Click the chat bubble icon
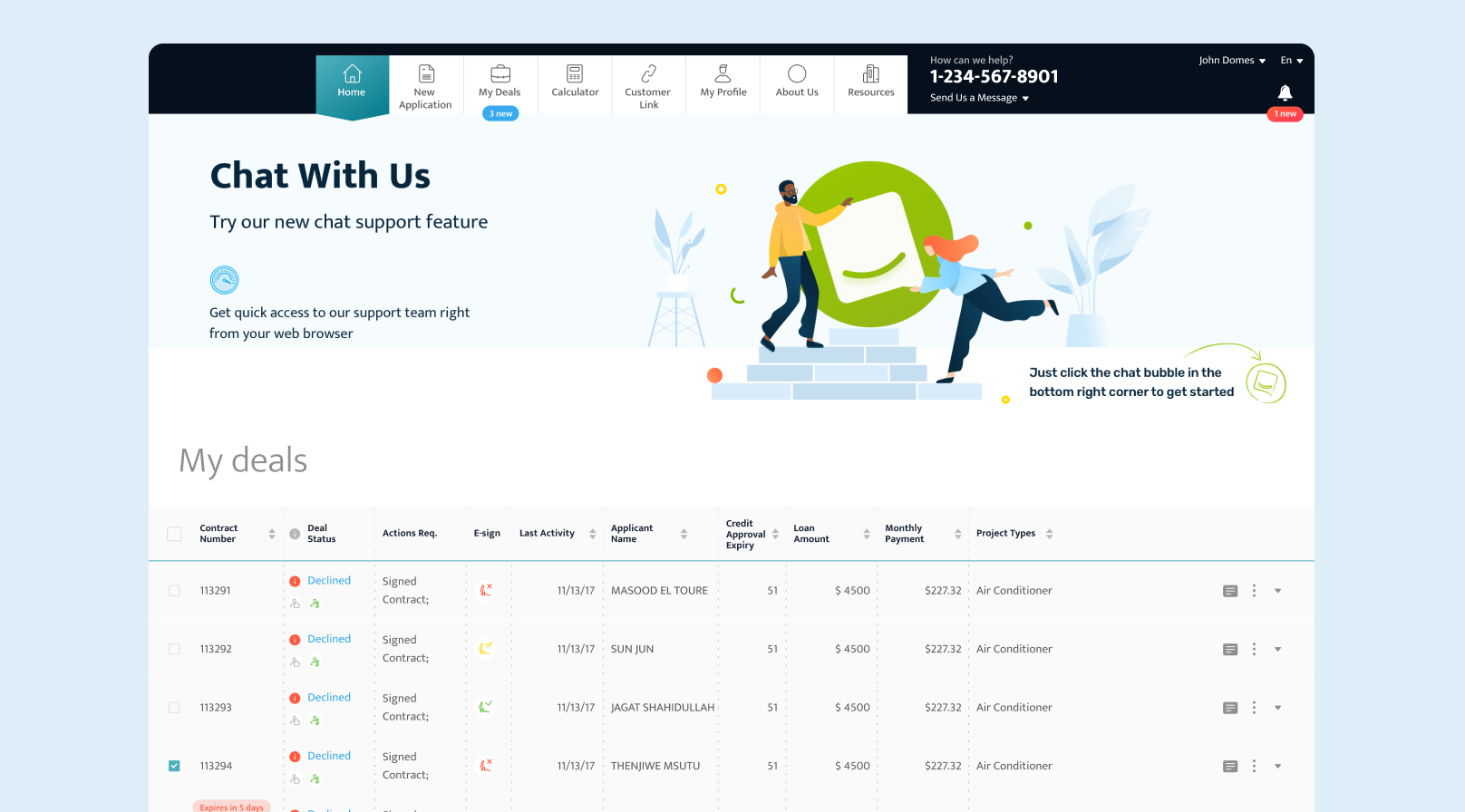 (x=1266, y=382)
